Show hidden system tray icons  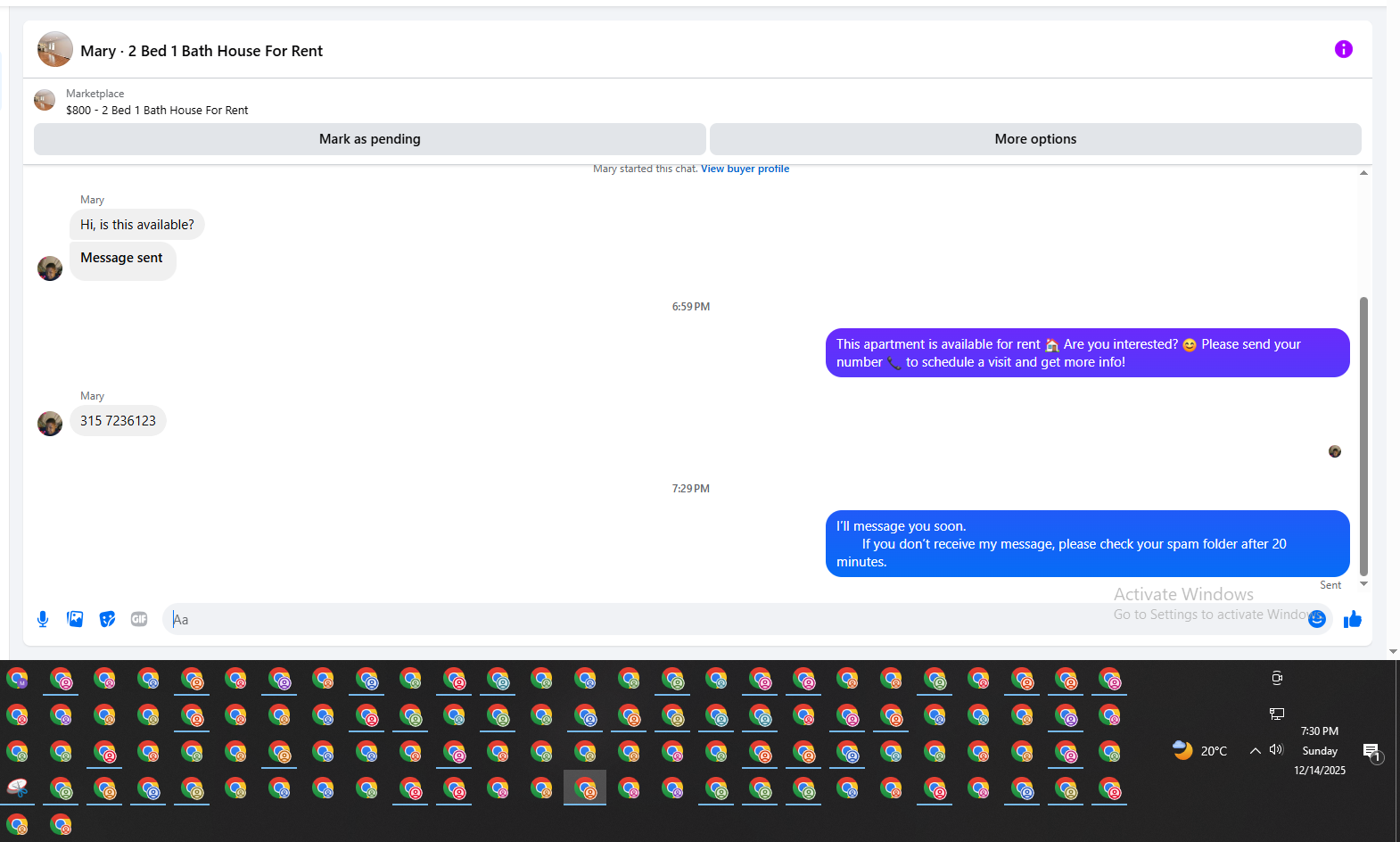click(x=1255, y=751)
